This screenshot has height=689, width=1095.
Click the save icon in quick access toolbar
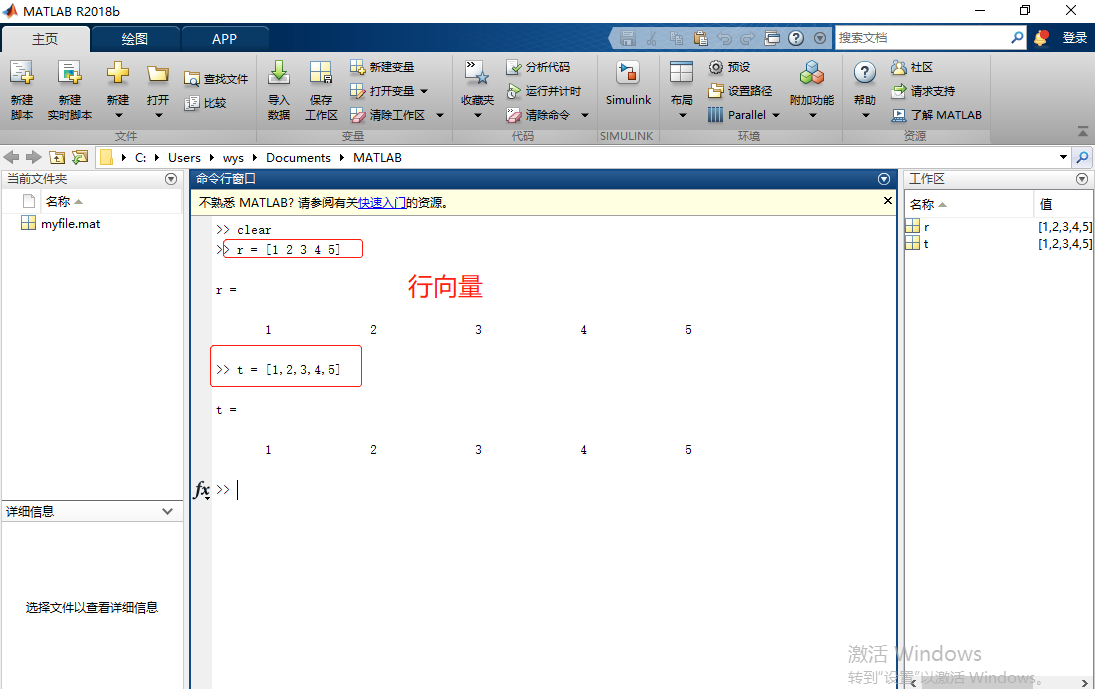[x=627, y=38]
